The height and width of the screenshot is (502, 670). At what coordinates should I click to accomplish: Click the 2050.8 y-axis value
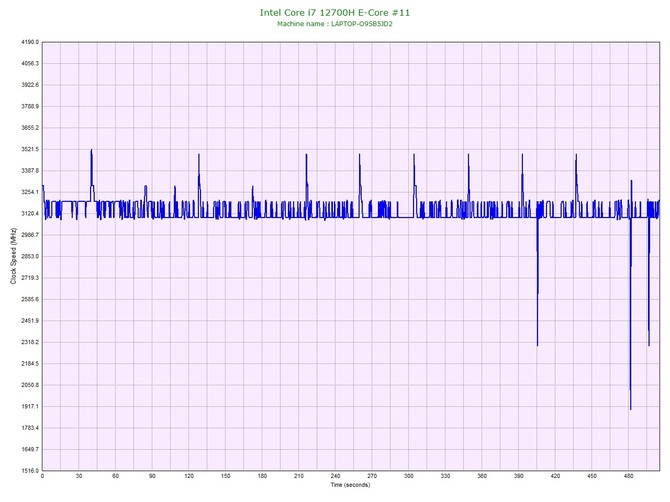[30, 385]
